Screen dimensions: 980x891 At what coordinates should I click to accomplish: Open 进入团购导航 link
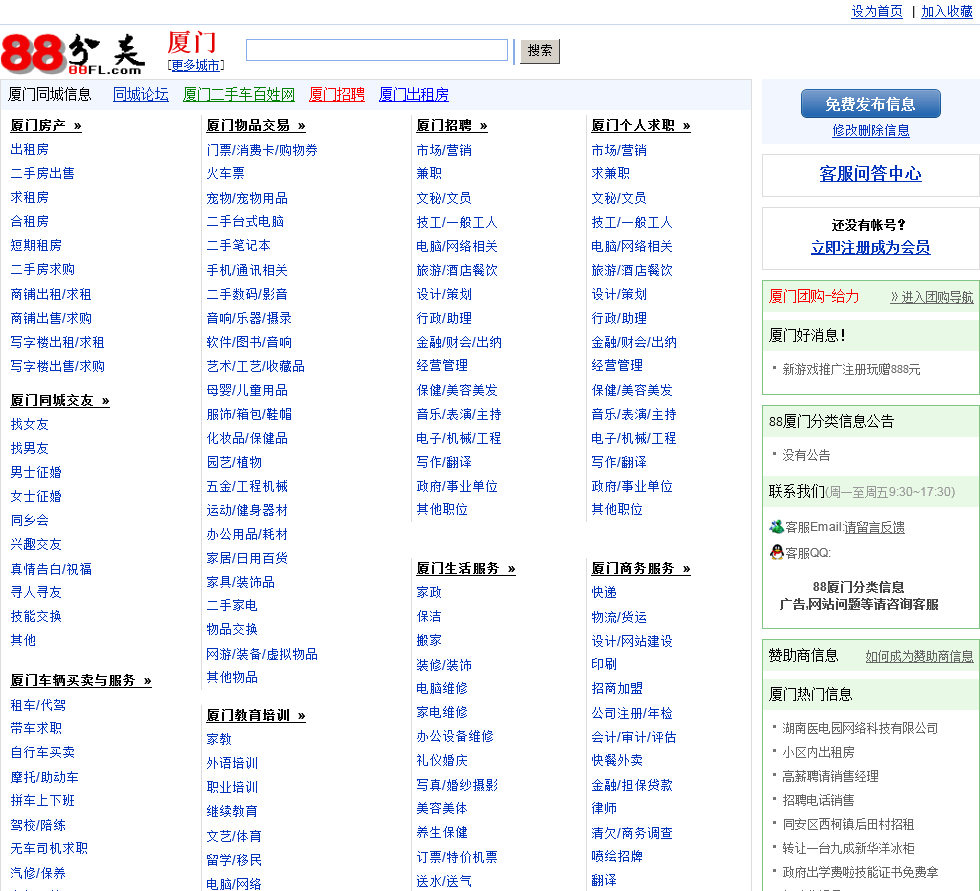[x=932, y=297]
